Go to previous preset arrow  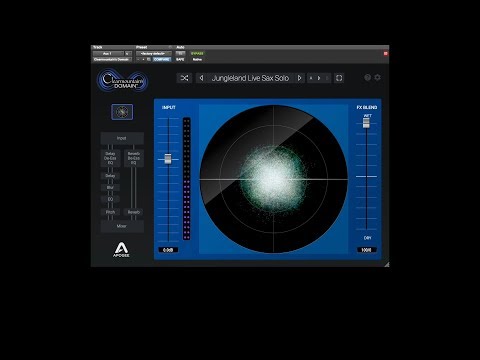pos(201,78)
